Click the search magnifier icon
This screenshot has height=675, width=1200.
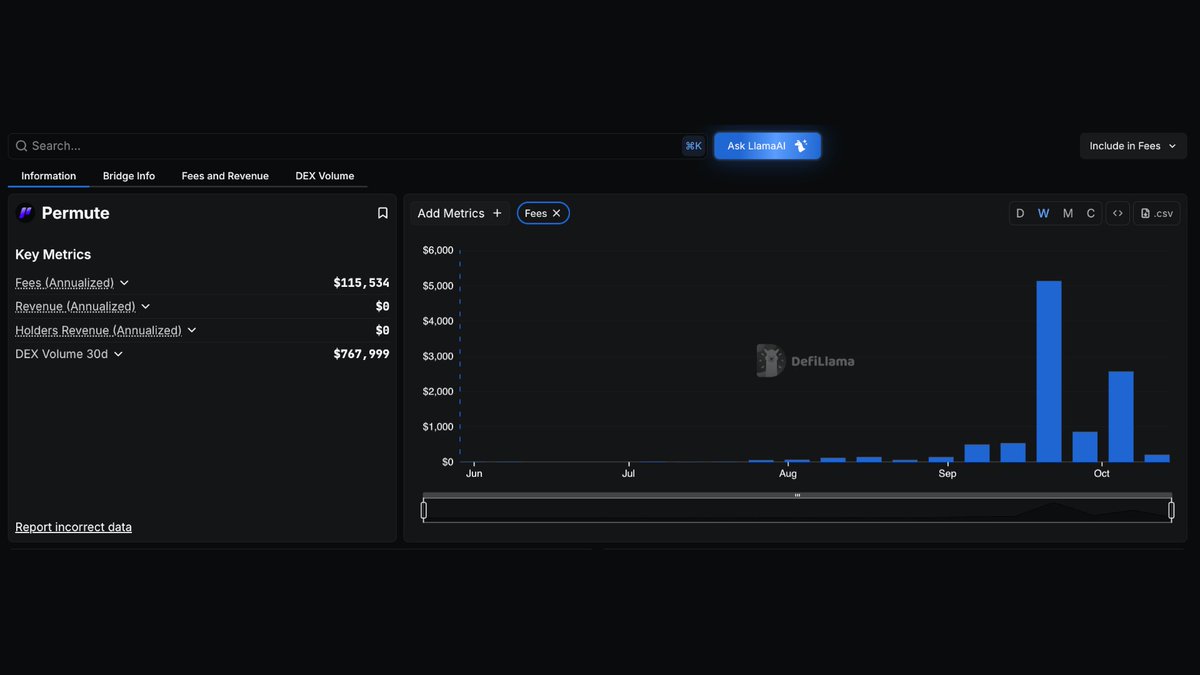tap(21, 146)
